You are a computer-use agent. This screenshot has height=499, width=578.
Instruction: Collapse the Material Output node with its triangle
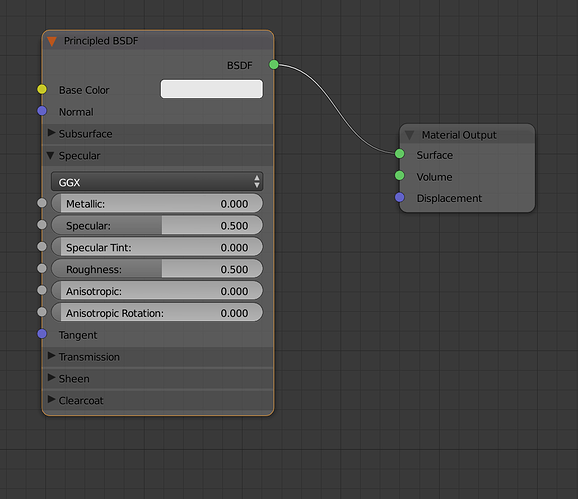point(410,135)
